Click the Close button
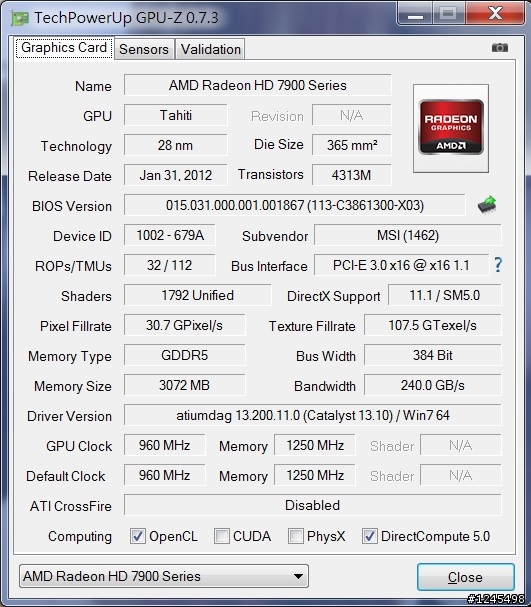The image size is (531, 607). pyautogui.click(x=466, y=577)
